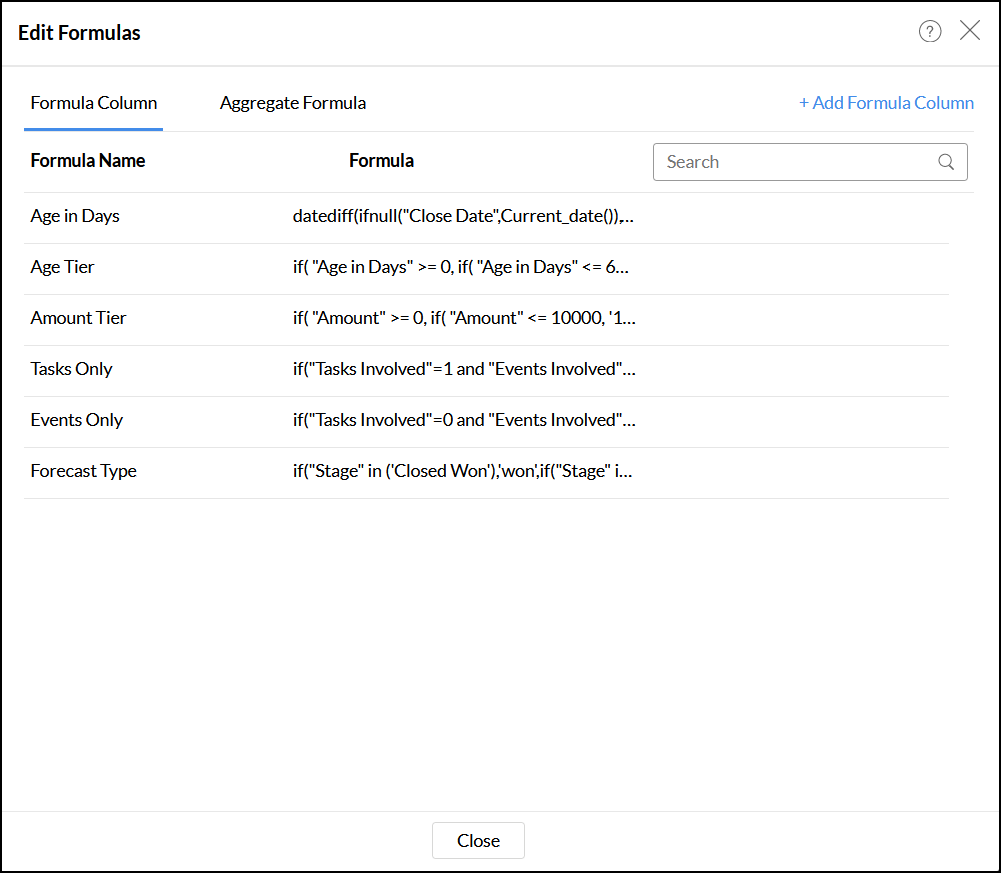This screenshot has height=873, width=1001.
Task: Select the Forecast Type formula name
Action: [x=84, y=471]
